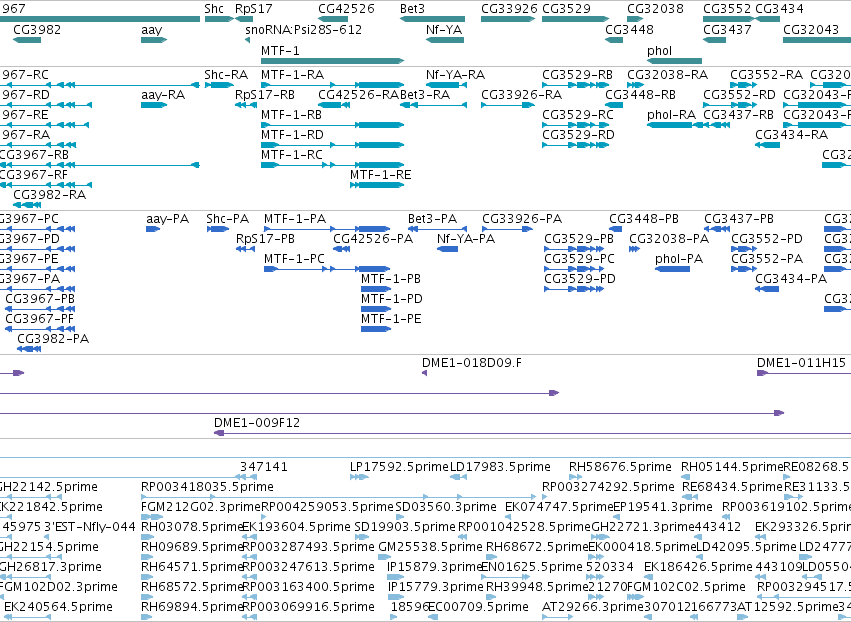Select the Bet3-PA protein feature
Viewport: 851px width, 622px height.
(437, 229)
